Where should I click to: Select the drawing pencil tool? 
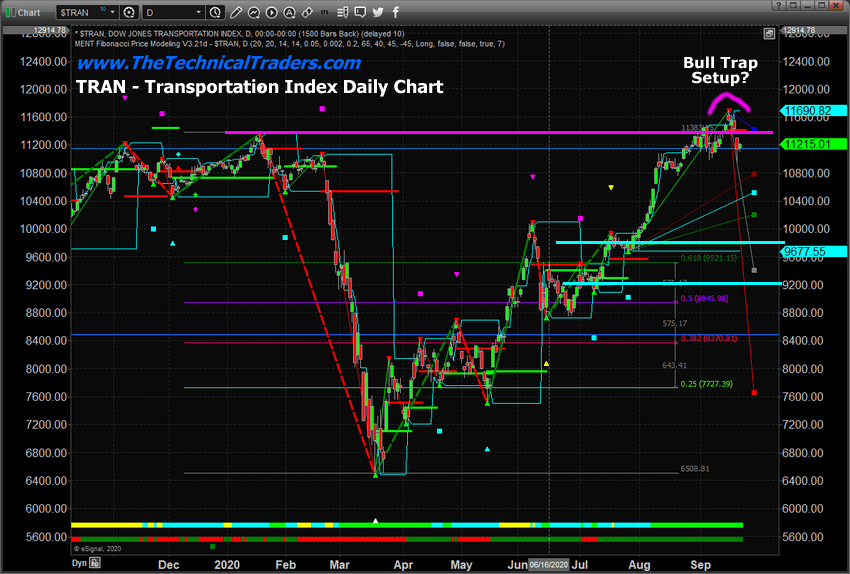[x=236, y=12]
